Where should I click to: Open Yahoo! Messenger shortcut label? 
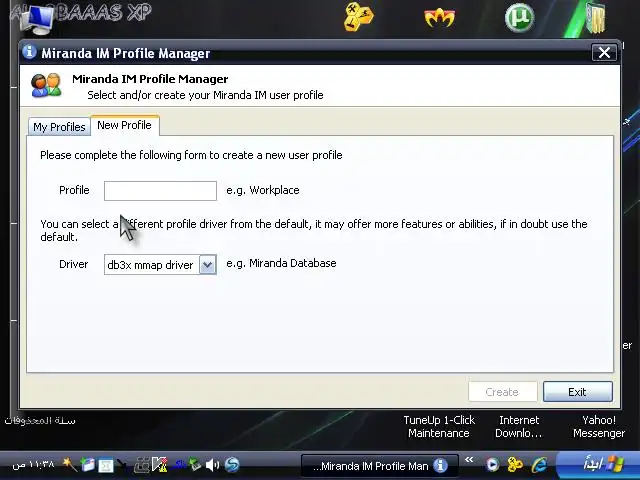[x=599, y=427]
